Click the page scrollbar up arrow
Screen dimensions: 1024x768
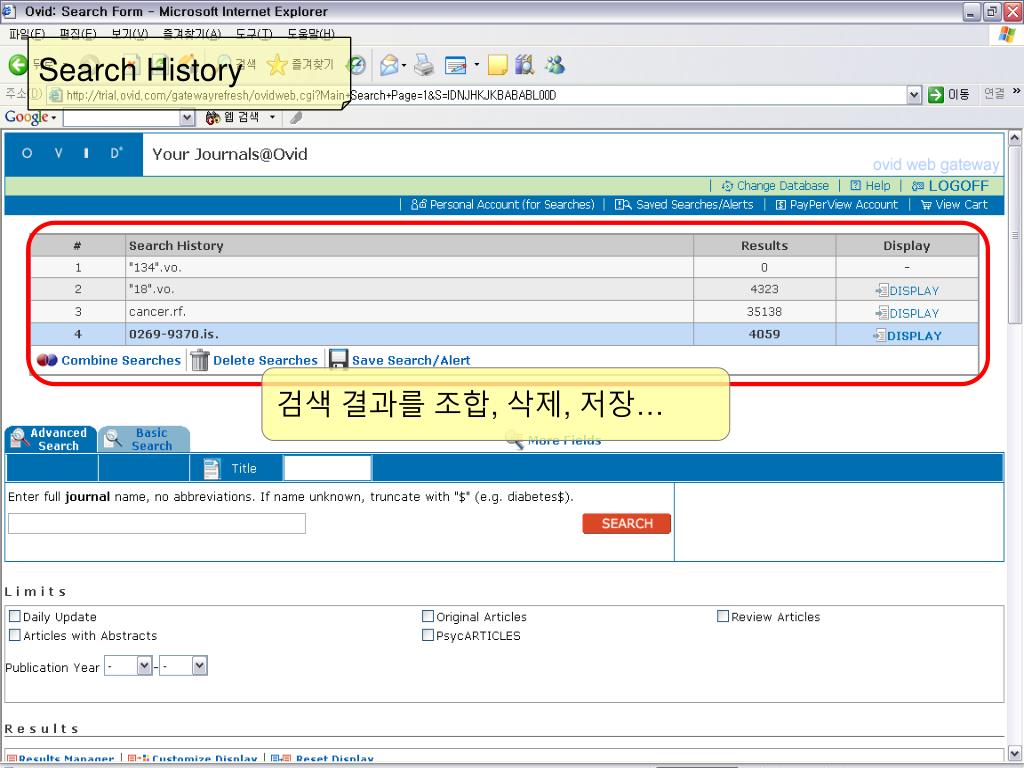(1014, 138)
